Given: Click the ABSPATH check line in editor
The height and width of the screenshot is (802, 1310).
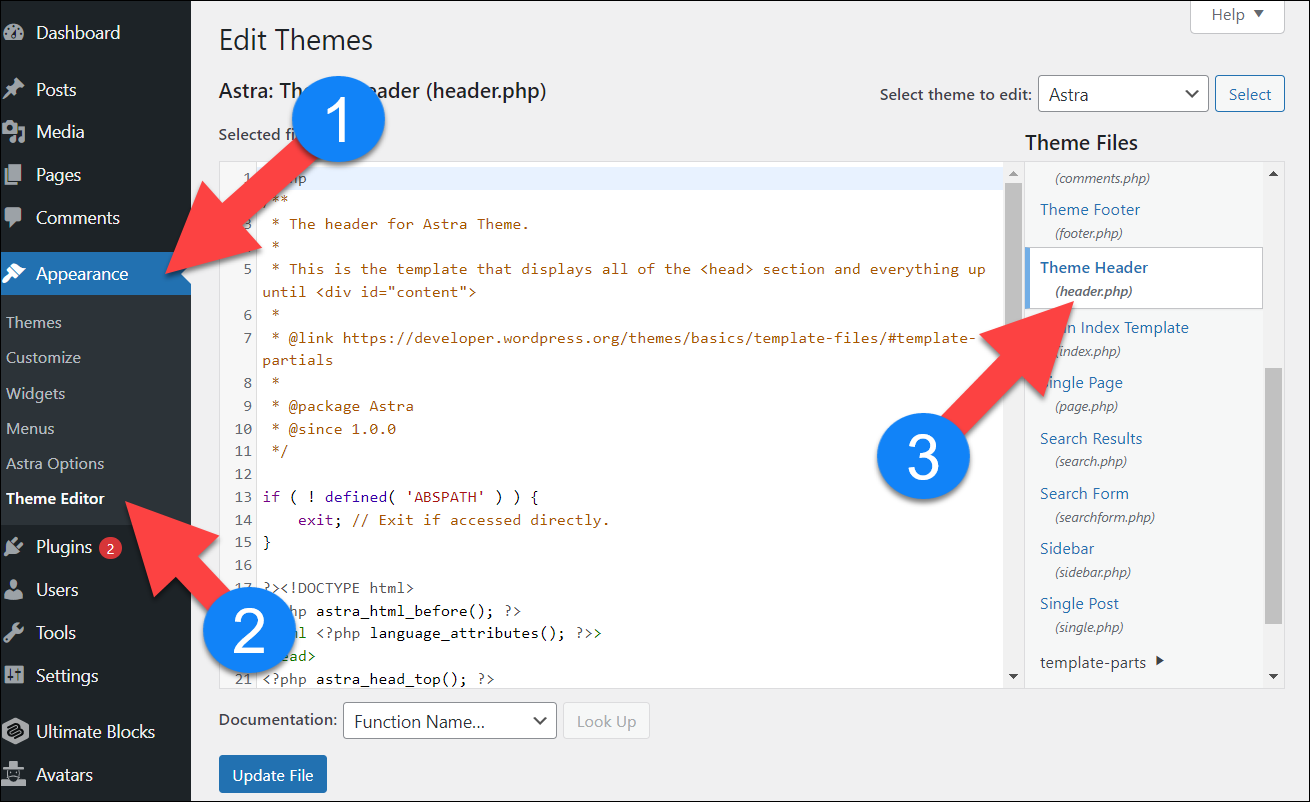Looking at the screenshot, I should (x=401, y=497).
